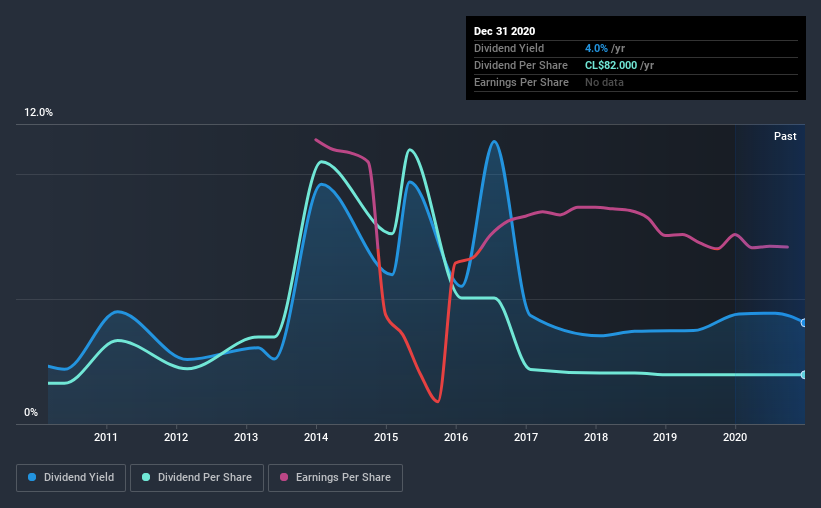Click the Past region label
Screen dimensions: 821x508
785,136
